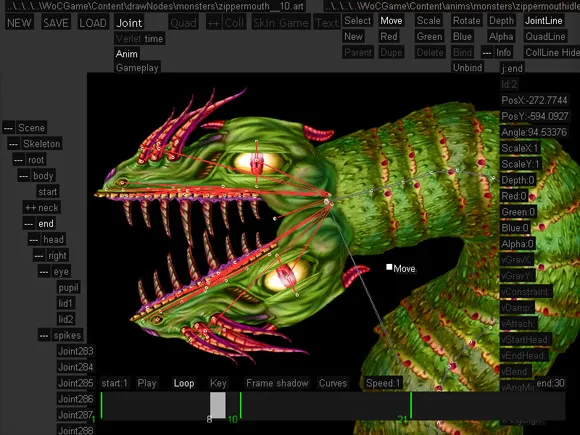Select the start joint in tree
580x435 pixels.
click(x=48, y=192)
